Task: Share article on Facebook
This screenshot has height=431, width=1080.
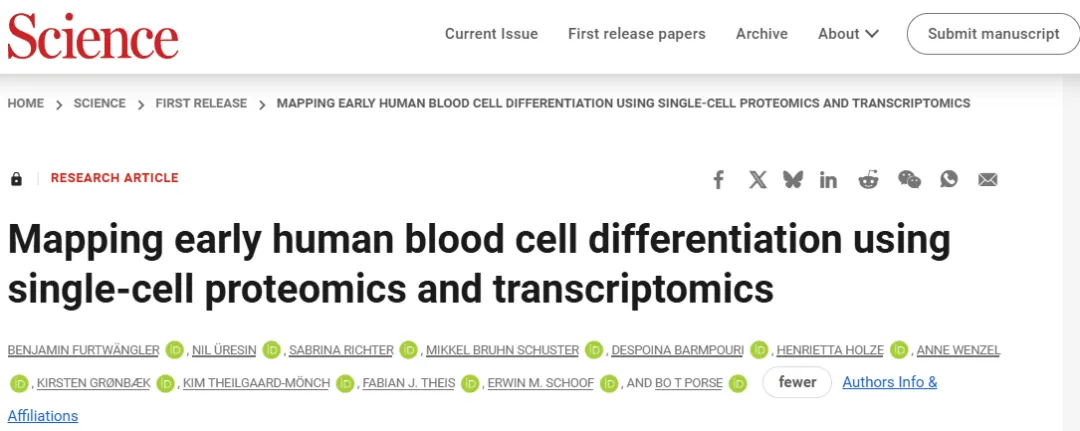Action: pos(718,180)
